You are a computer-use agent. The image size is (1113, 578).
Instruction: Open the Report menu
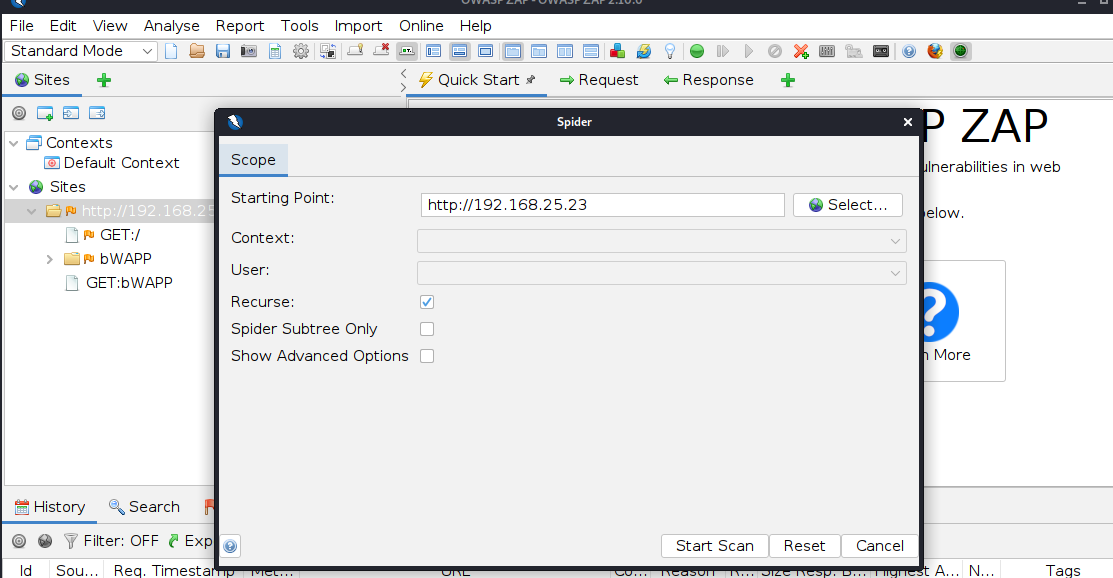pyautogui.click(x=240, y=26)
